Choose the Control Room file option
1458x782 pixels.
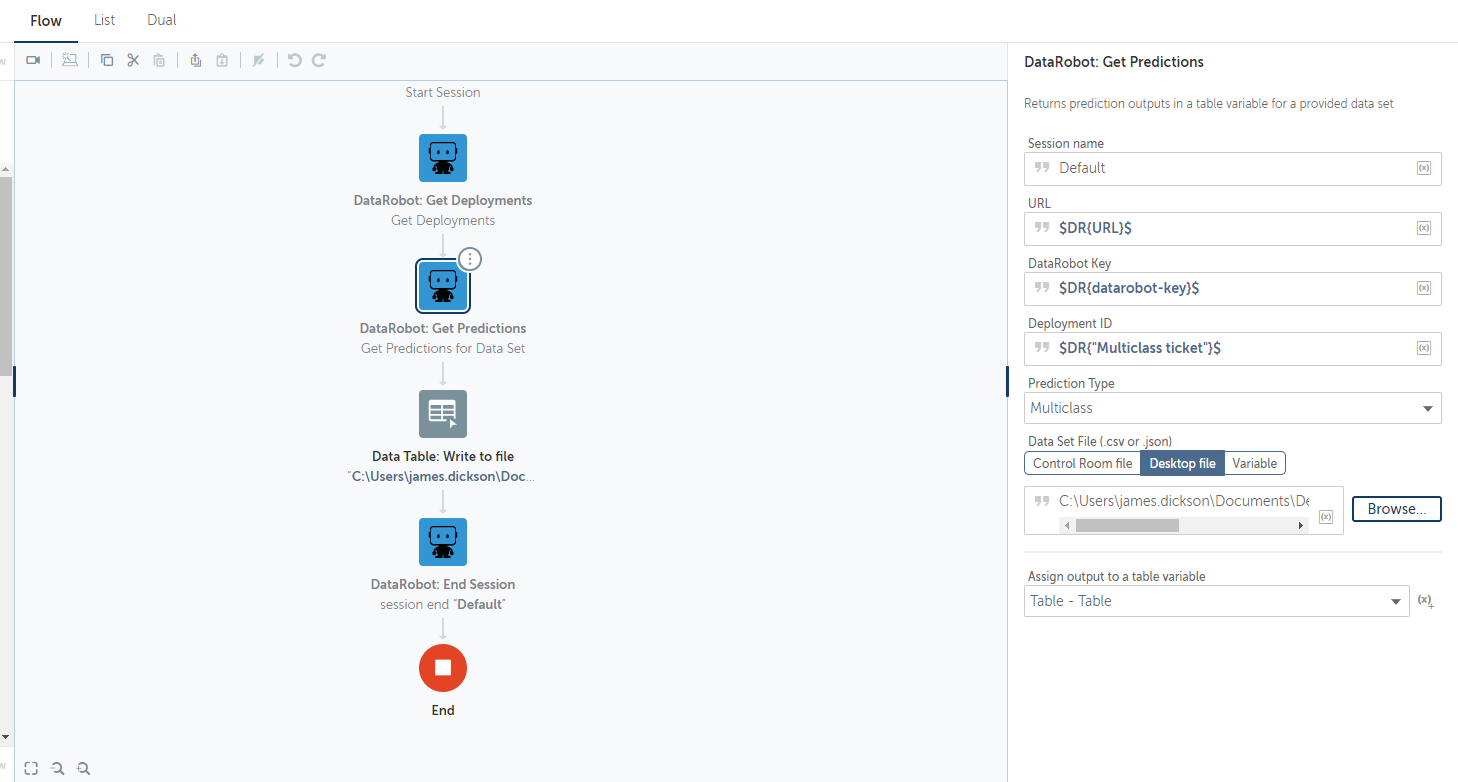click(1083, 463)
